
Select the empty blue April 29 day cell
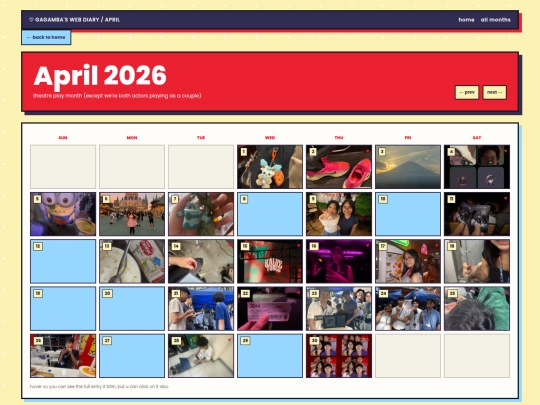pyautogui.click(x=270, y=356)
